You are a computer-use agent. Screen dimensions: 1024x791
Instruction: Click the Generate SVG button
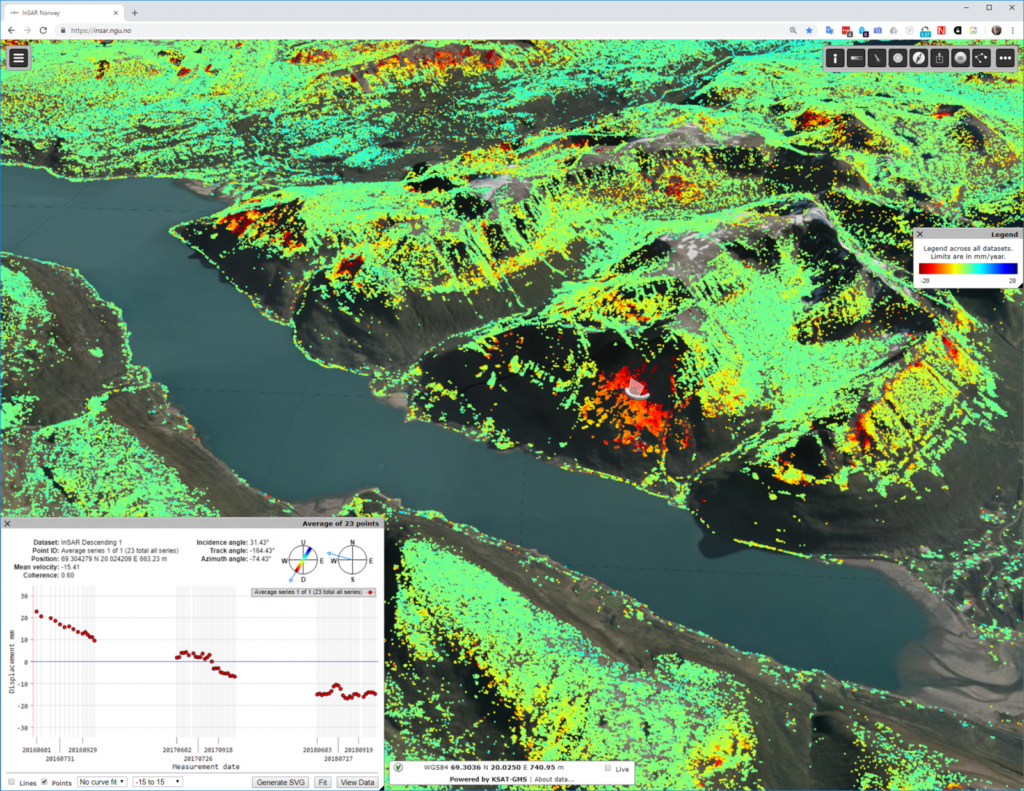[280, 783]
